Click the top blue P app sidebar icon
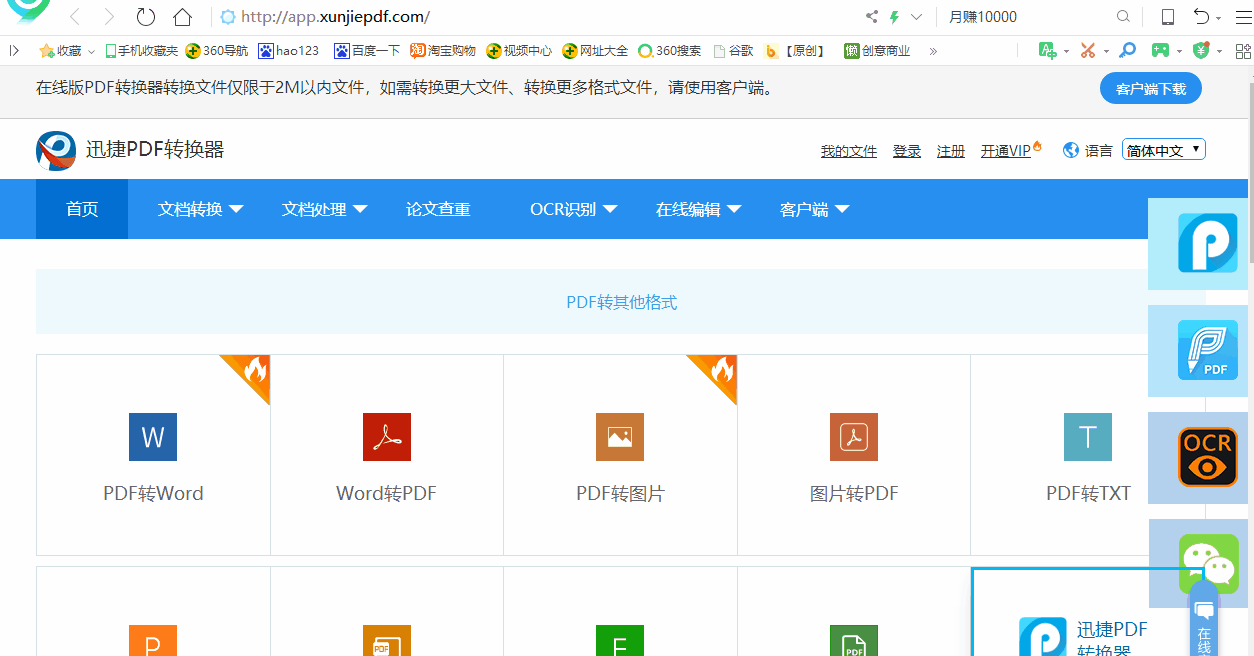Image resolution: width=1254 pixels, height=656 pixels. tap(1207, 243)
